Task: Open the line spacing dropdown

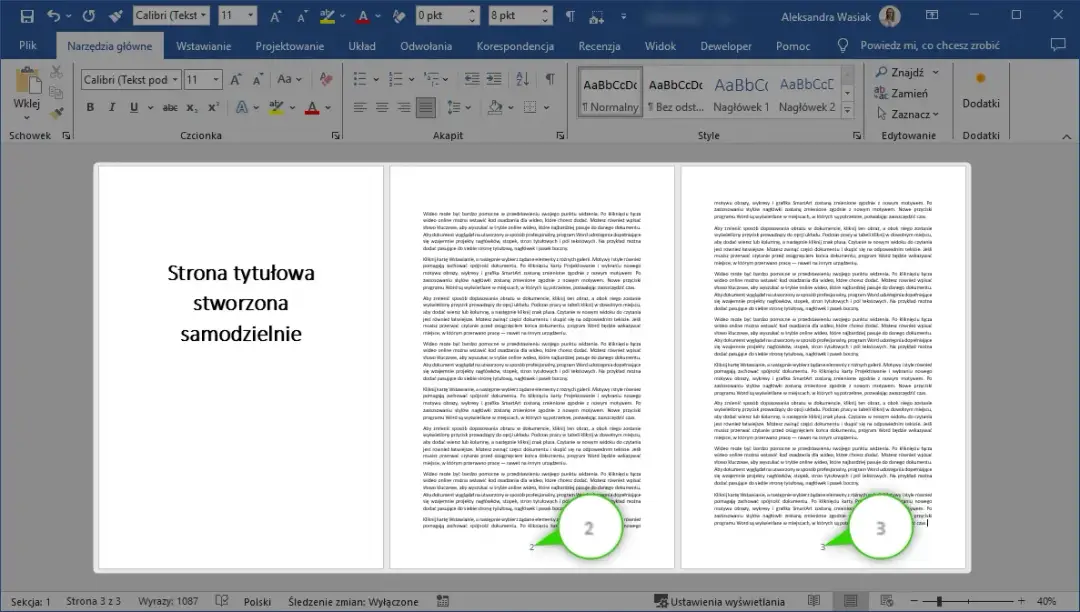Action: point(467,106)
